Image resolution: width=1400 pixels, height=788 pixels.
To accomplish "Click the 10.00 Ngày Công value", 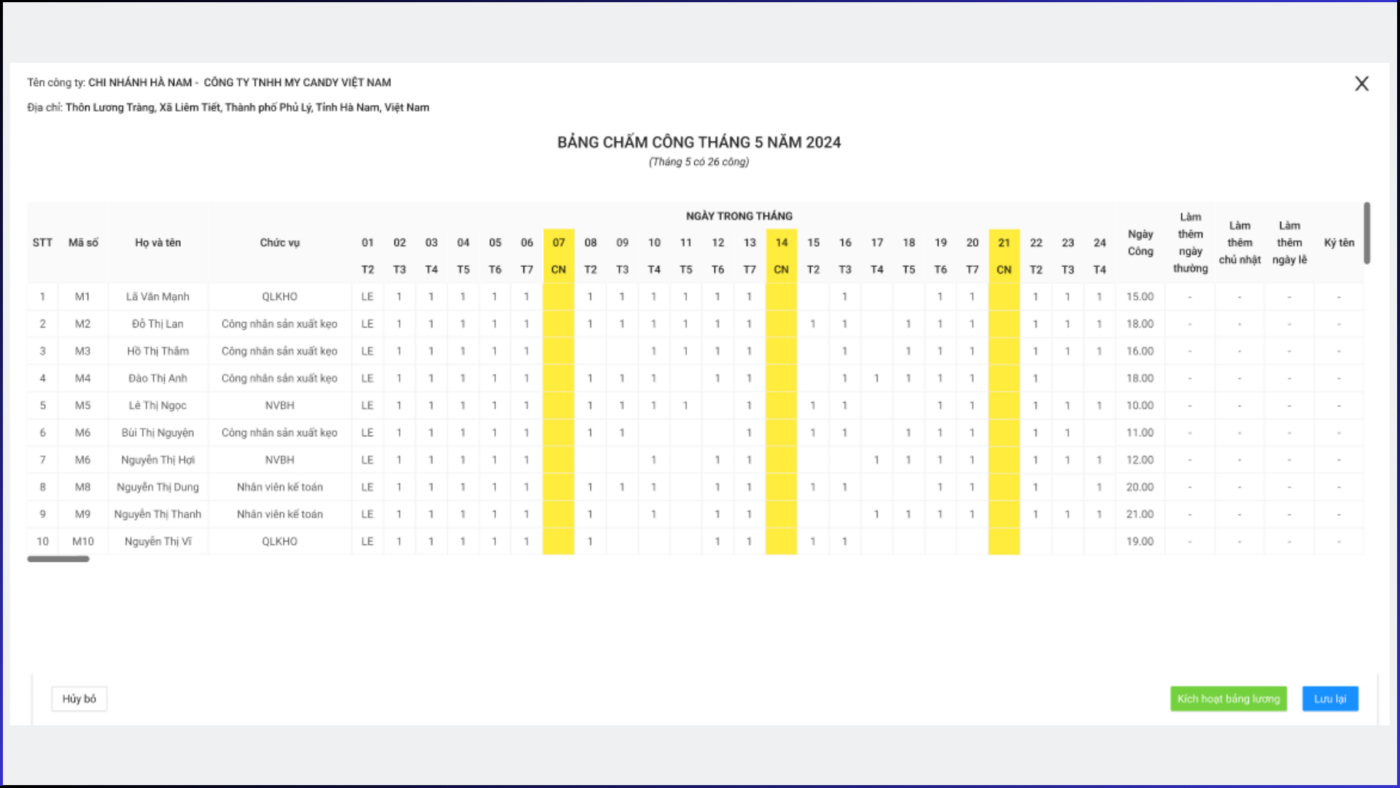I will 1140,406.
